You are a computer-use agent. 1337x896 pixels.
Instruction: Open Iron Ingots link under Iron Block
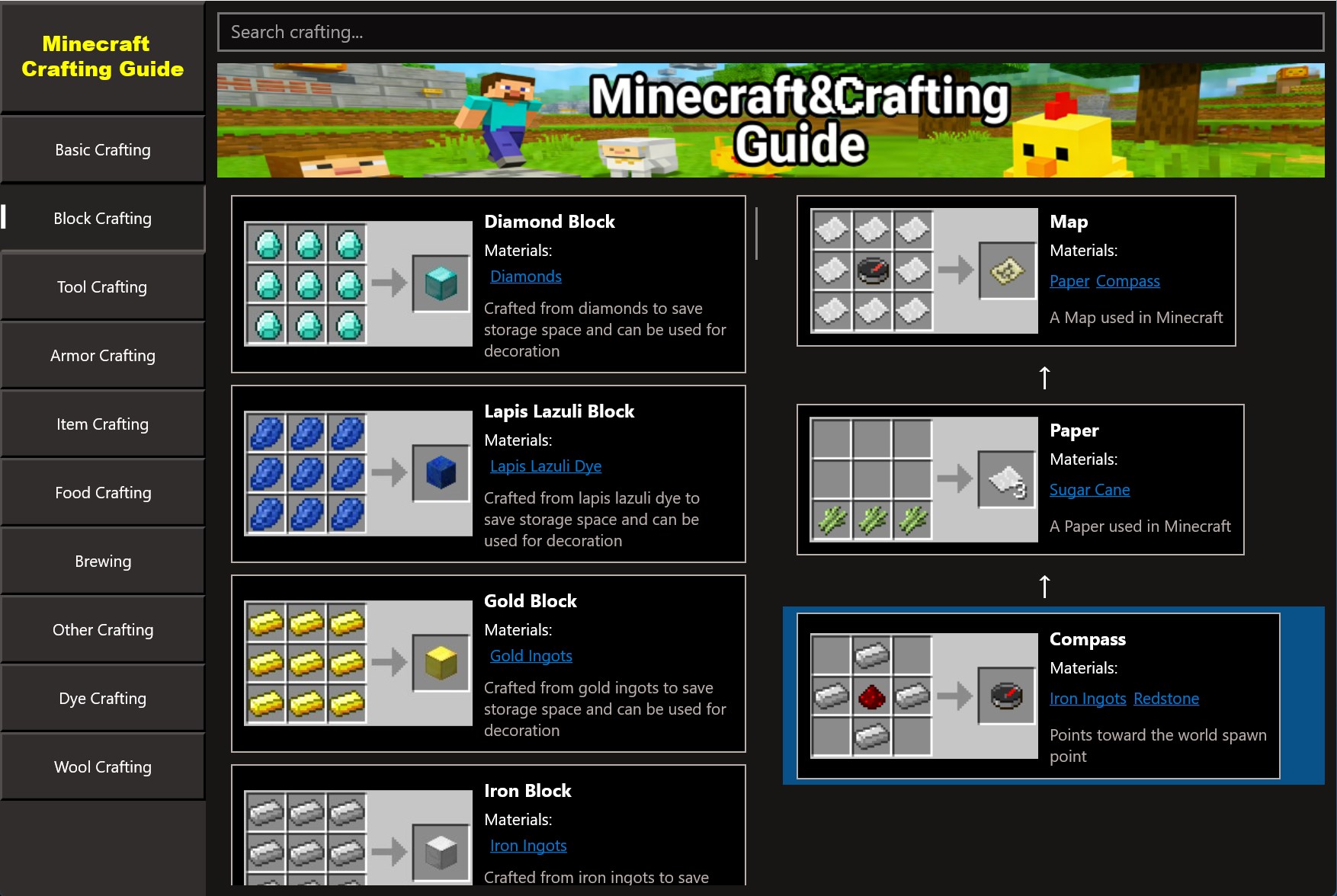(x=528, y=846)
